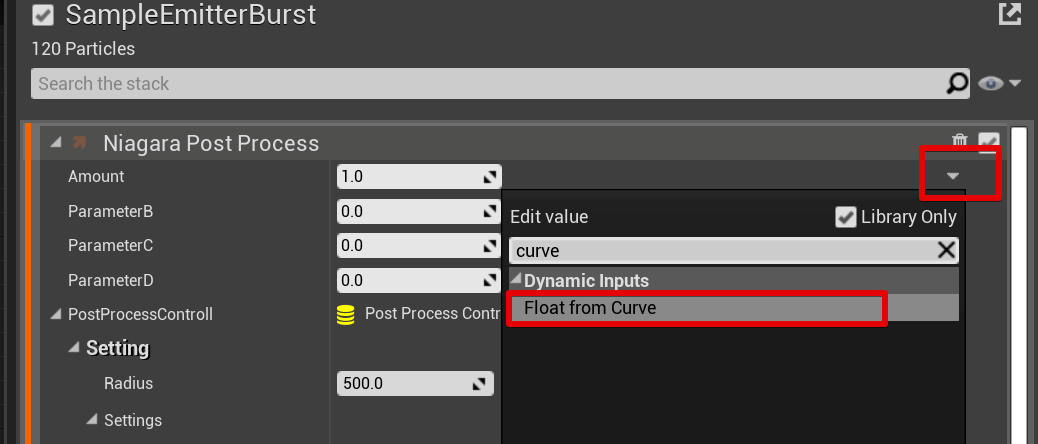Toggle the stack view eye options
The image size is (1038, 444).
pos(990,83)
